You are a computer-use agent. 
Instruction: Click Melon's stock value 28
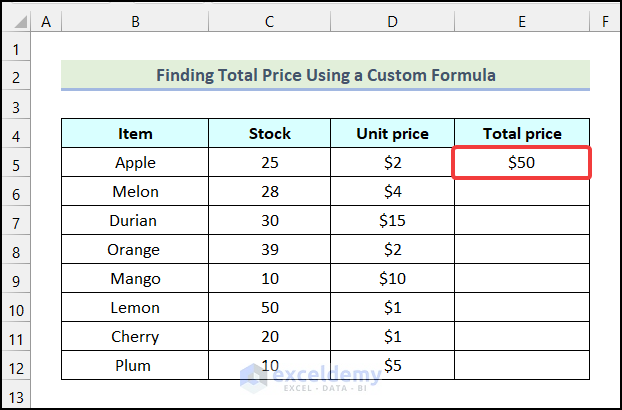pos(269,192)
